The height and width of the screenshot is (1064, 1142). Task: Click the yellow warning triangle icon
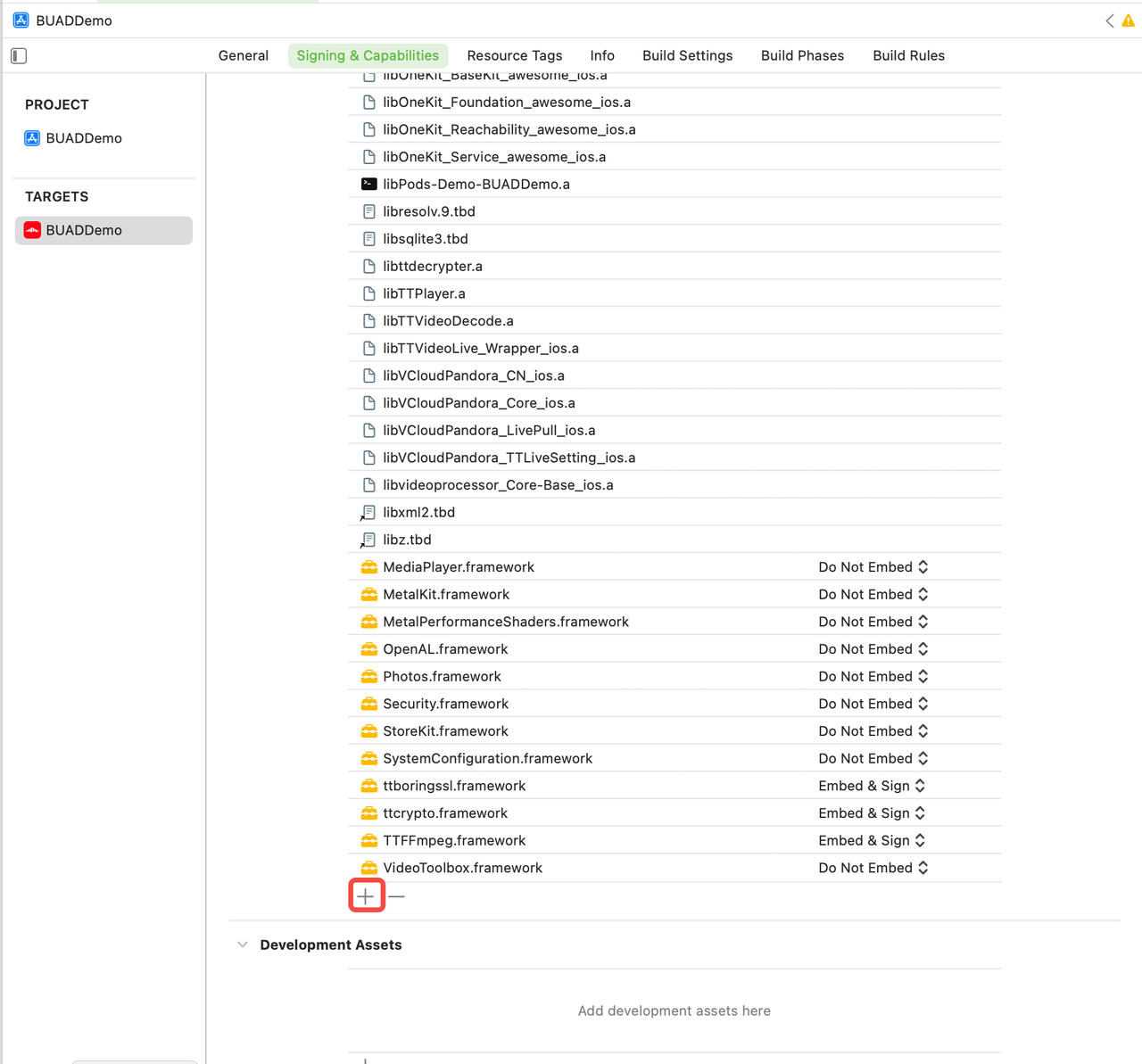1128,21
